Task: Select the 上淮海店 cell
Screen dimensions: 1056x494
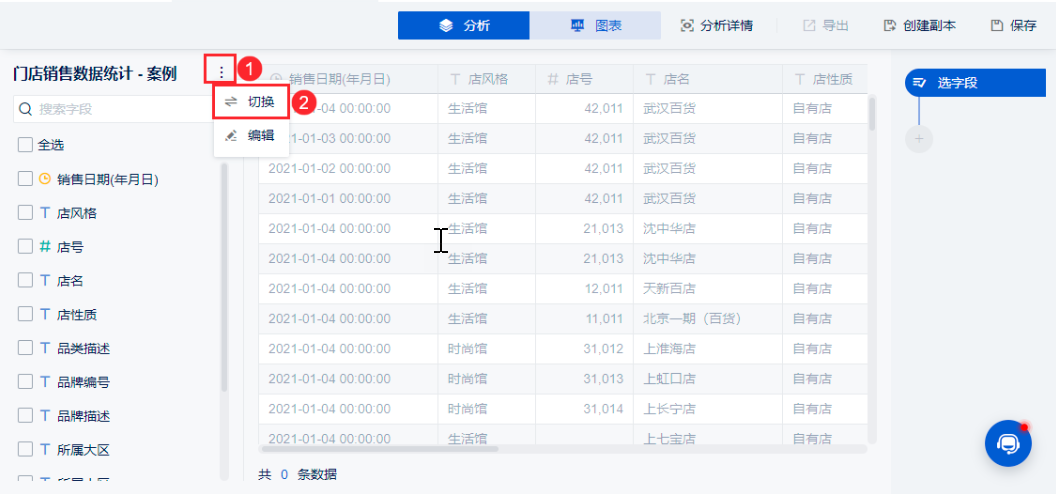Action: (708, 349)
